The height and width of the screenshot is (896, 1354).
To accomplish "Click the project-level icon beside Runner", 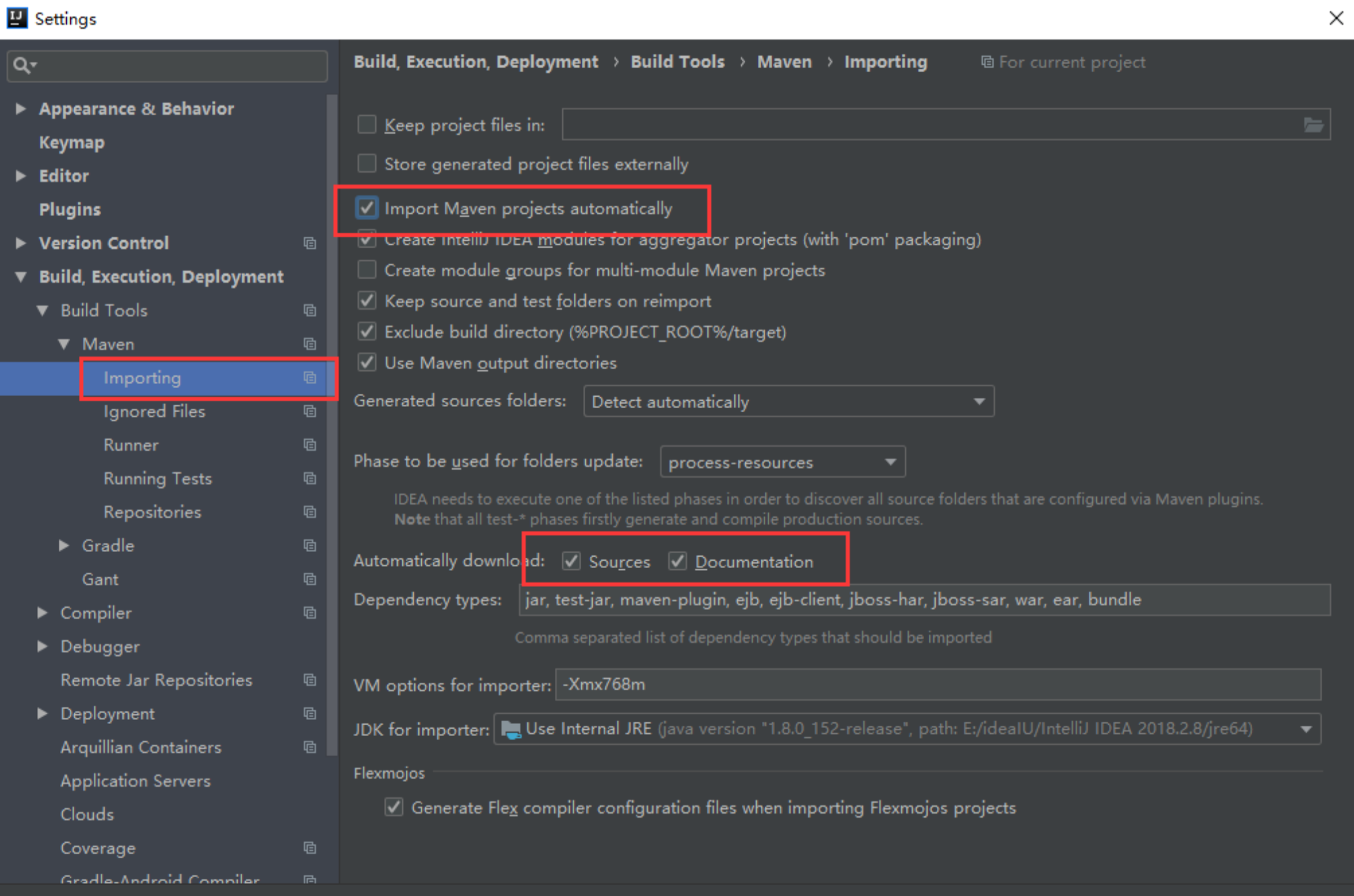I will (310, 445).
